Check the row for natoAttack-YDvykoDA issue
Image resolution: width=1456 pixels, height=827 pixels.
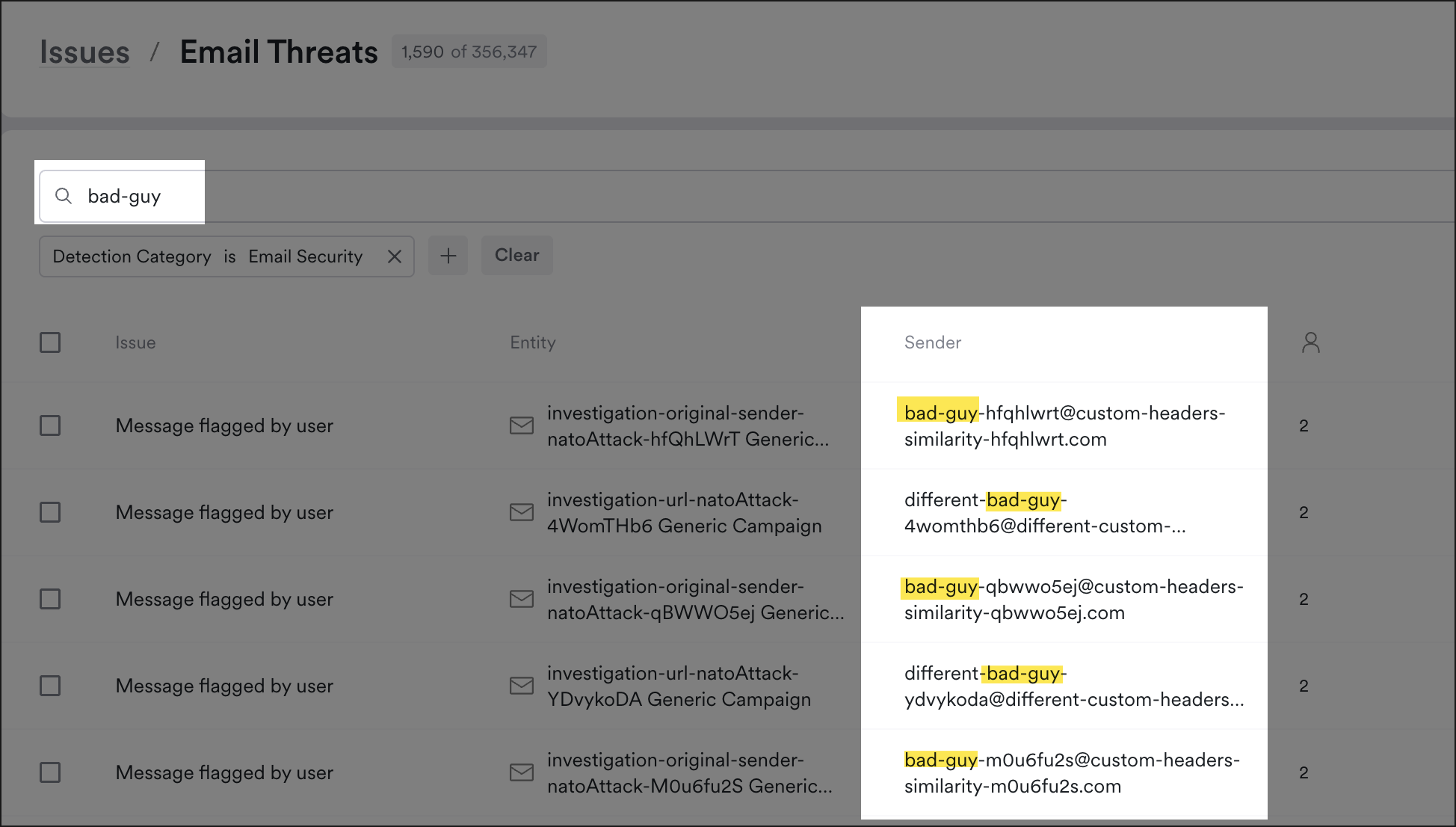(x=50, y=686)
